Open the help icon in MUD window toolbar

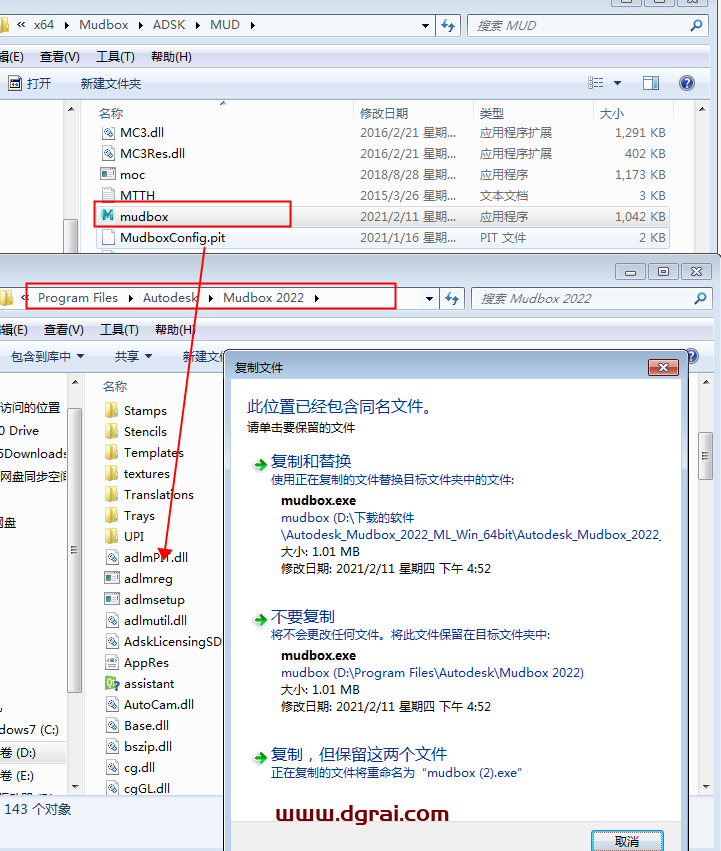(x=686, y=83)
